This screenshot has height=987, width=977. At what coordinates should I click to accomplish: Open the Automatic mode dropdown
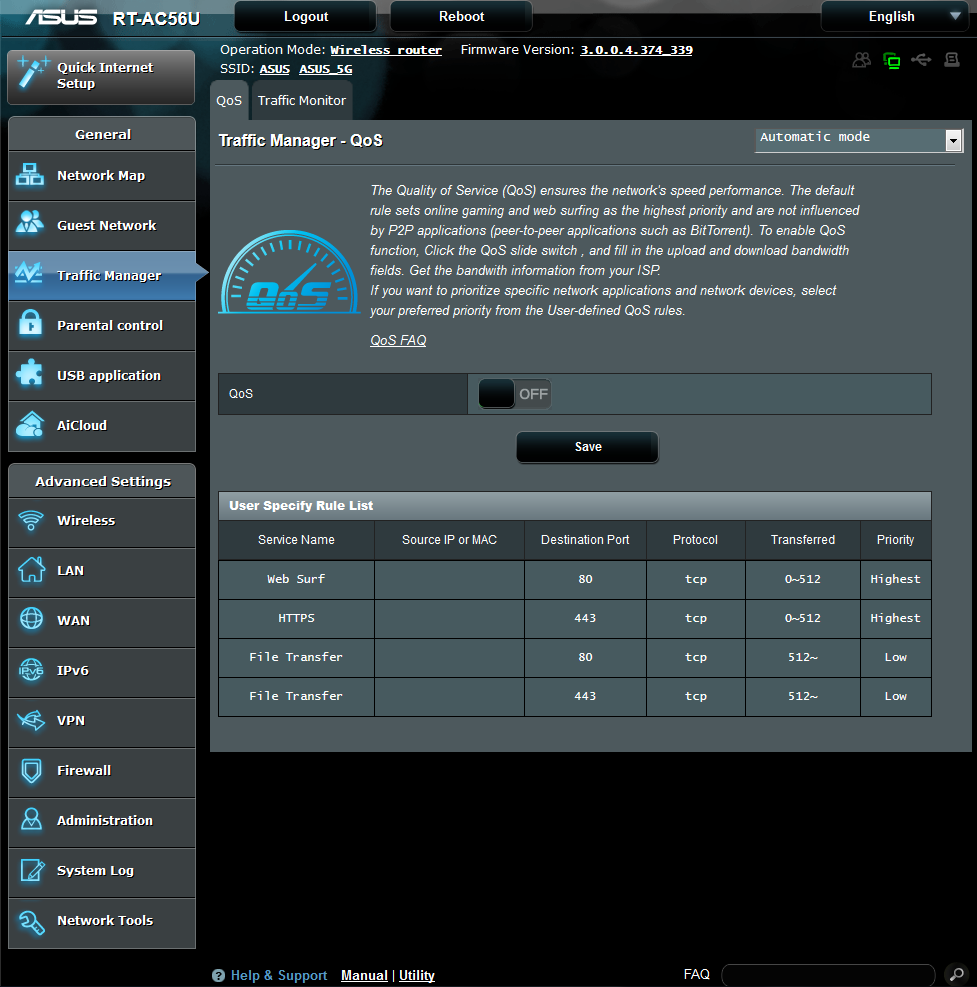tap(859, 140)
